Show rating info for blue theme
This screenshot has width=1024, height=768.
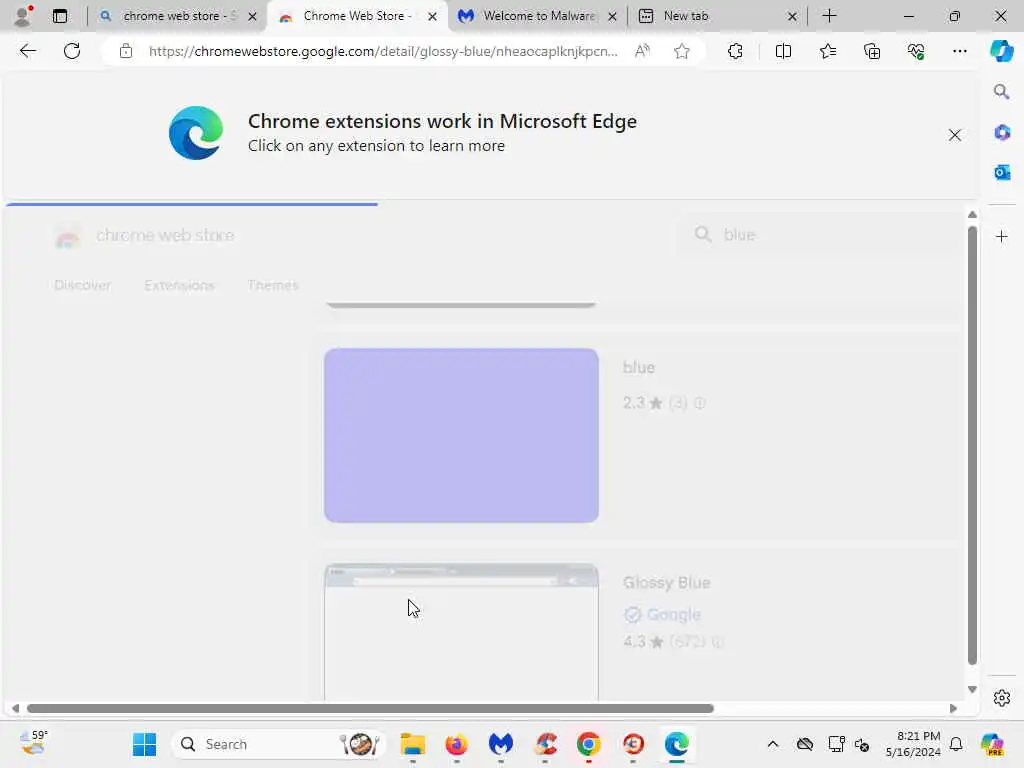point(699,403)
